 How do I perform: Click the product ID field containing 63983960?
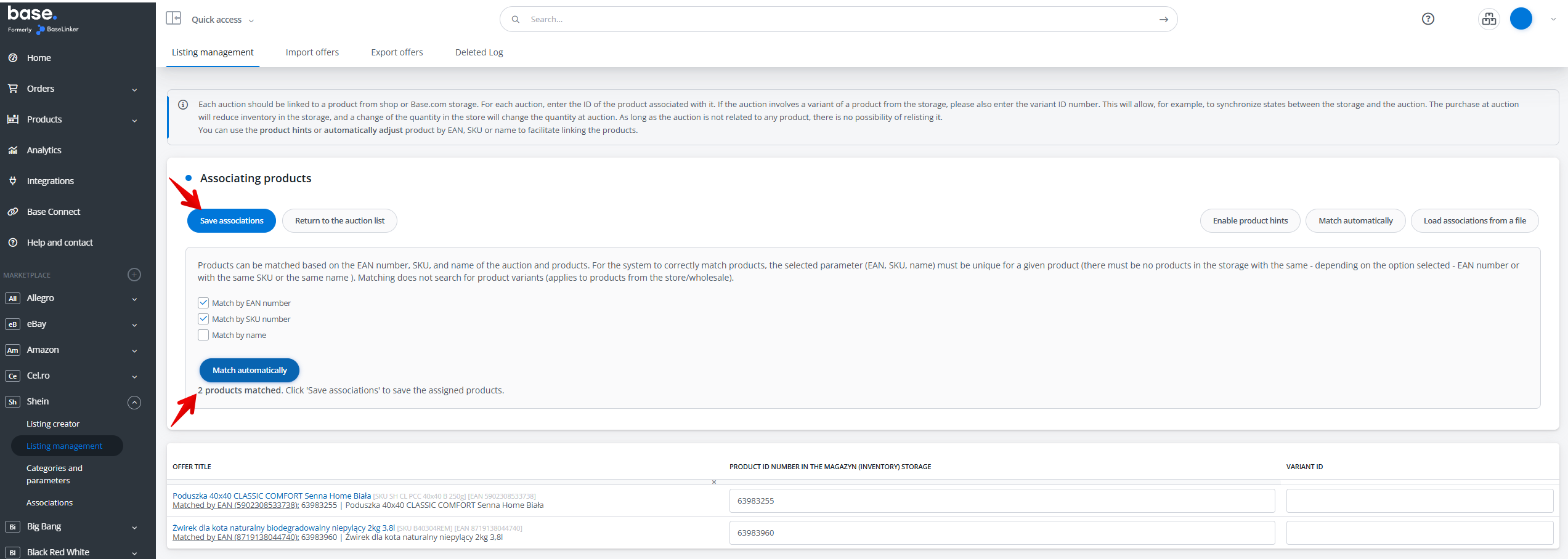point(1002,533)
